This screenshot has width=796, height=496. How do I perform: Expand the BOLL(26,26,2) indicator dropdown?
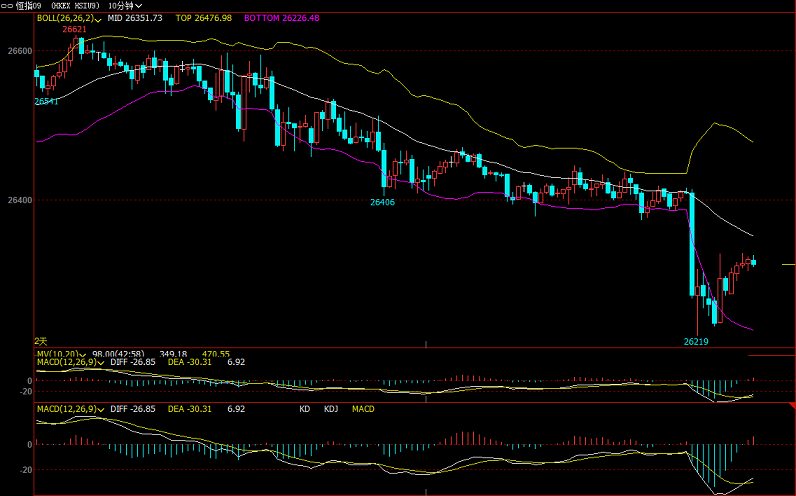(x=67, y=18)
